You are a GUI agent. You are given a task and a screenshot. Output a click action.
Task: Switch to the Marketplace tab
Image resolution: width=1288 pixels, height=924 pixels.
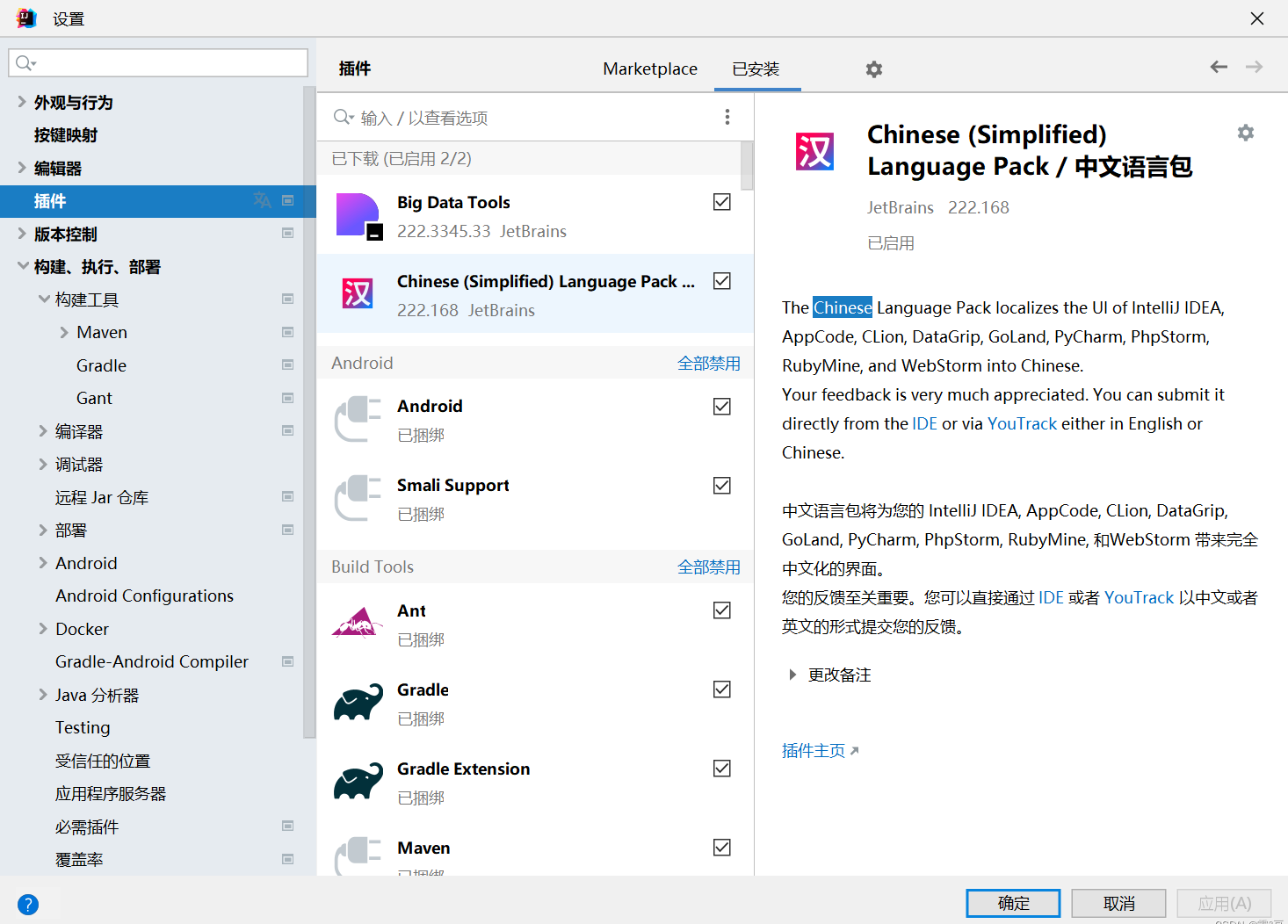pos(649,69)
